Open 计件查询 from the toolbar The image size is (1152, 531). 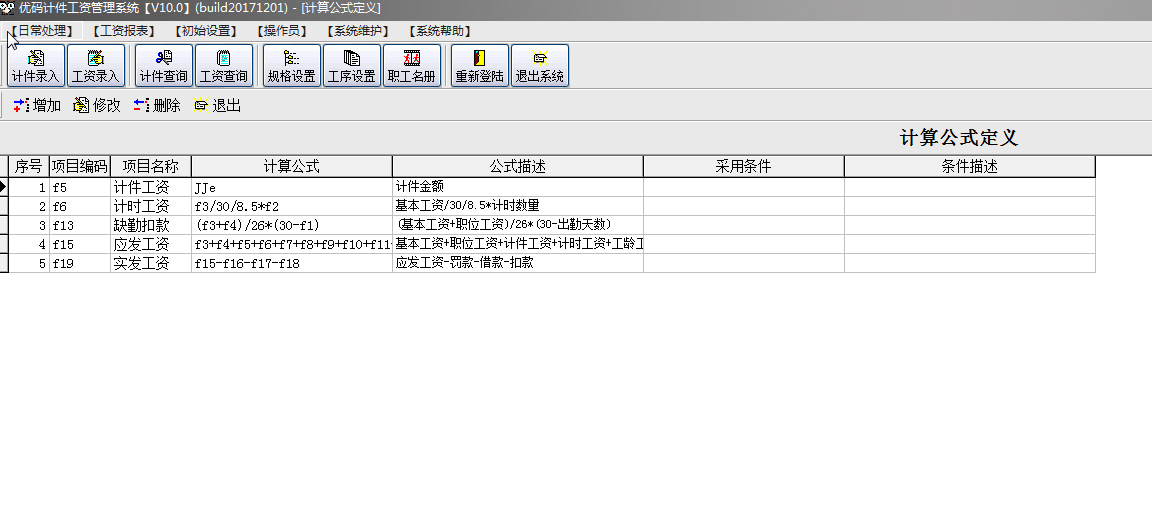point(164,65)
